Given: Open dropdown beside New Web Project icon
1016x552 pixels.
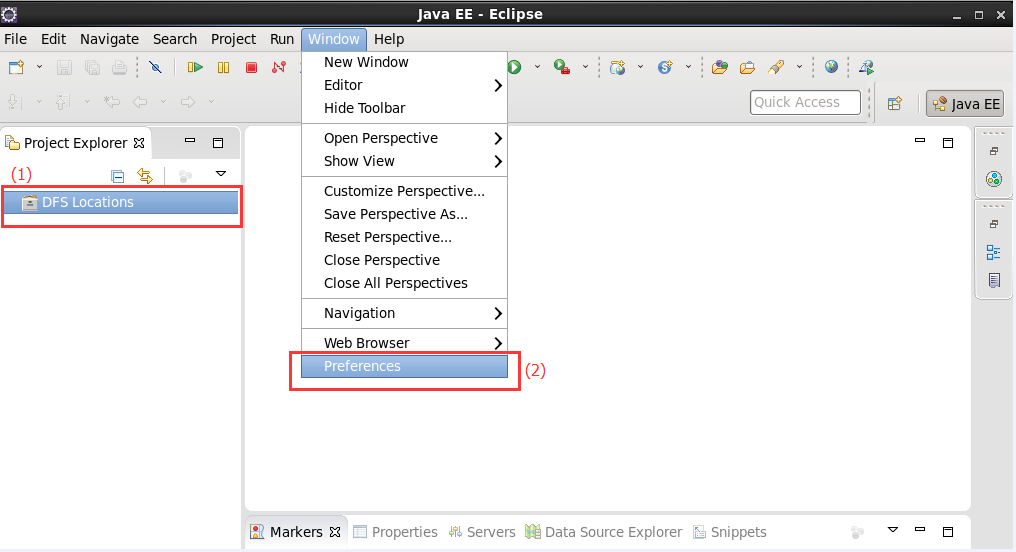Looking at the screenshot, I should tap(640, 67).
